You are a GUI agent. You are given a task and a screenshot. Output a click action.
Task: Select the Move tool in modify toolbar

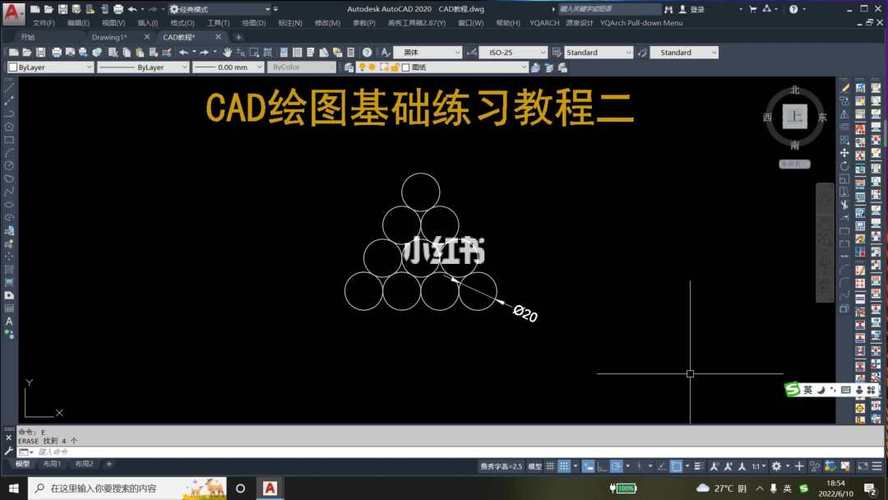coord(844,153)
